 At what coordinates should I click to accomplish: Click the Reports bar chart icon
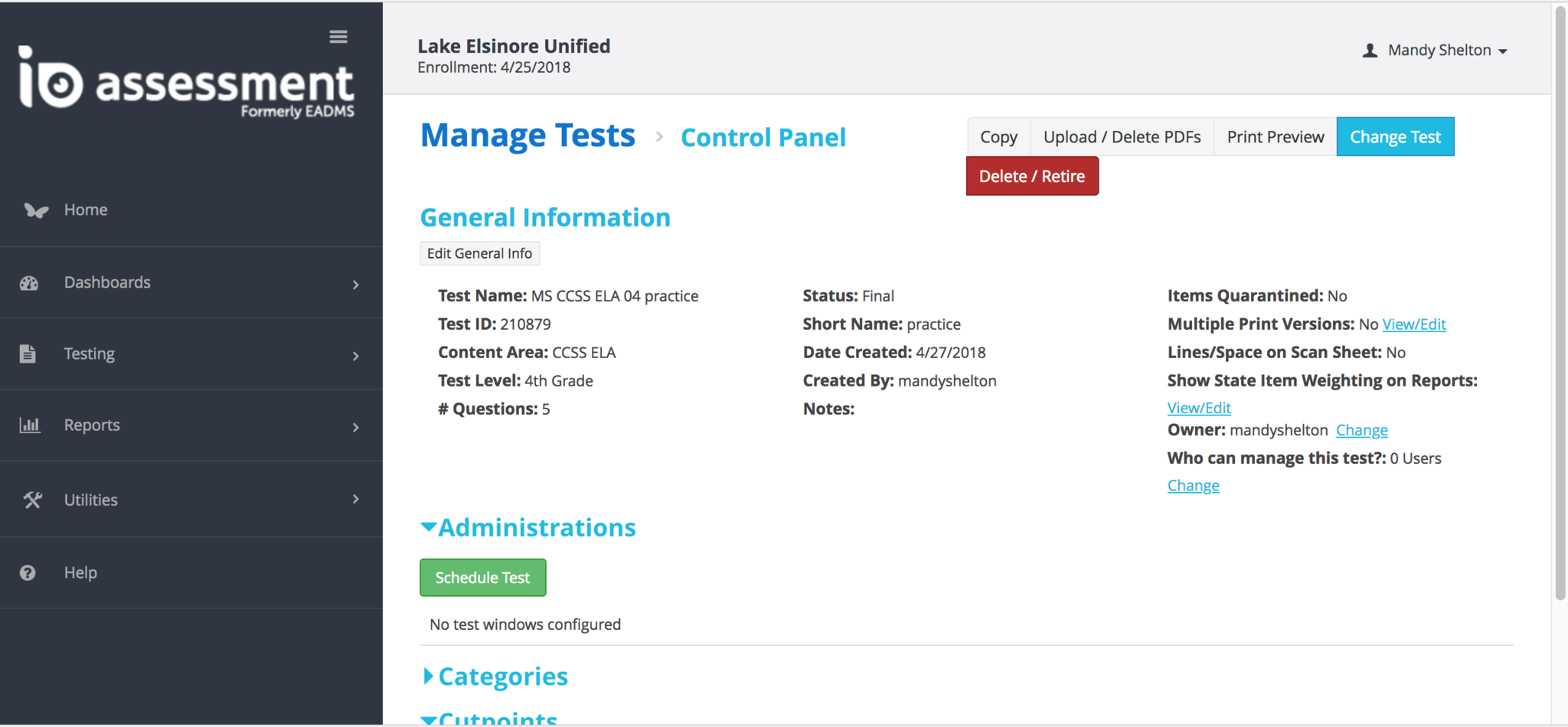click(x=30, y=425)
